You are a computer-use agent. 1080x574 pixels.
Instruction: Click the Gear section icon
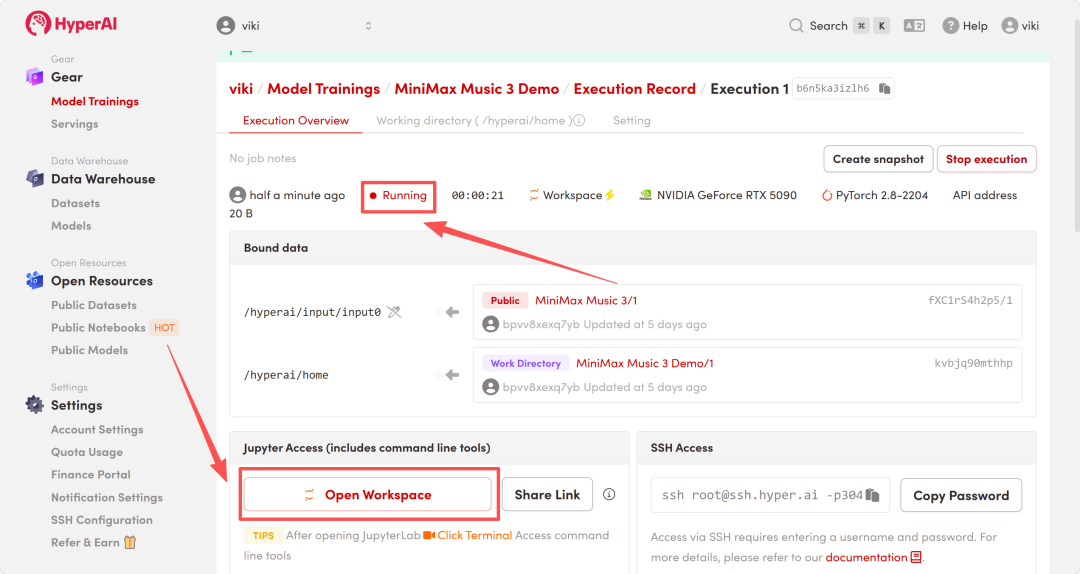click(x=34, y=76)
